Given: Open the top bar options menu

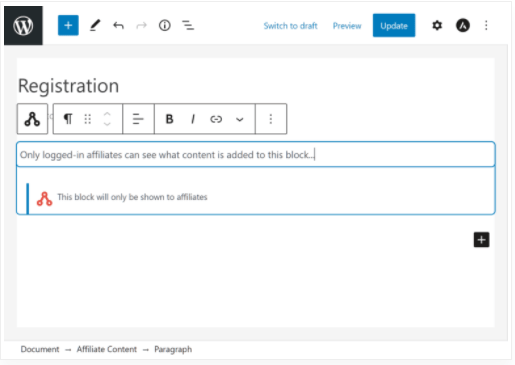Looking at the screenshot, I should 486,25.
